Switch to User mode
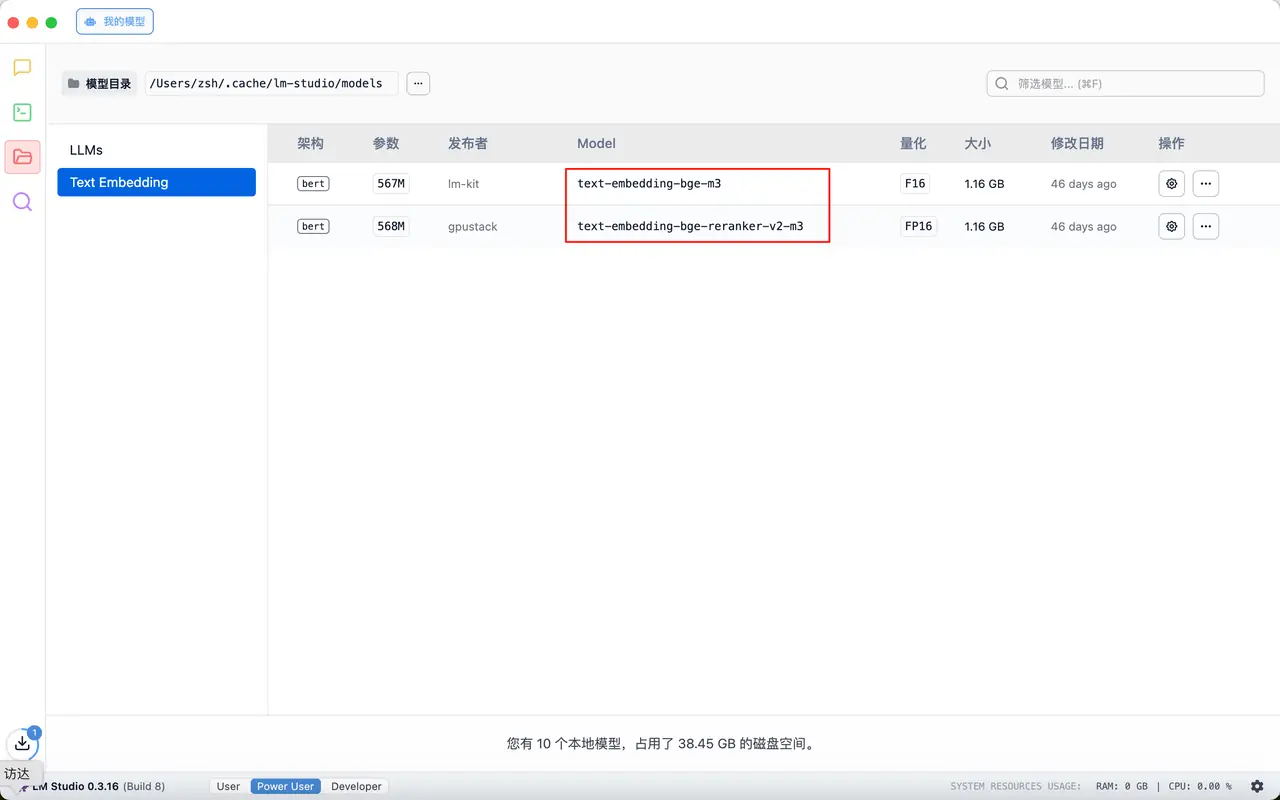 228,786
